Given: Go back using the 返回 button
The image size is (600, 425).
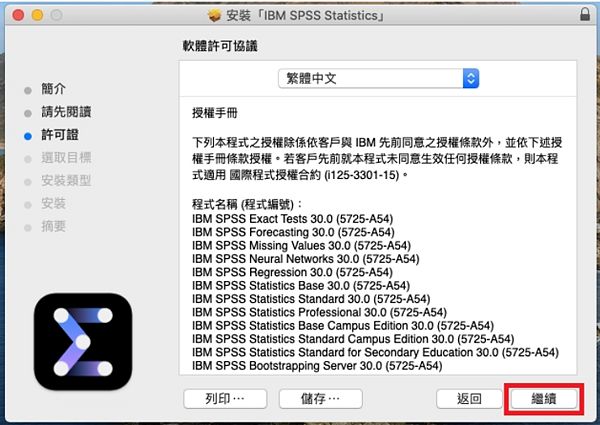Looking at the screenshot, I should pos(469,398).
